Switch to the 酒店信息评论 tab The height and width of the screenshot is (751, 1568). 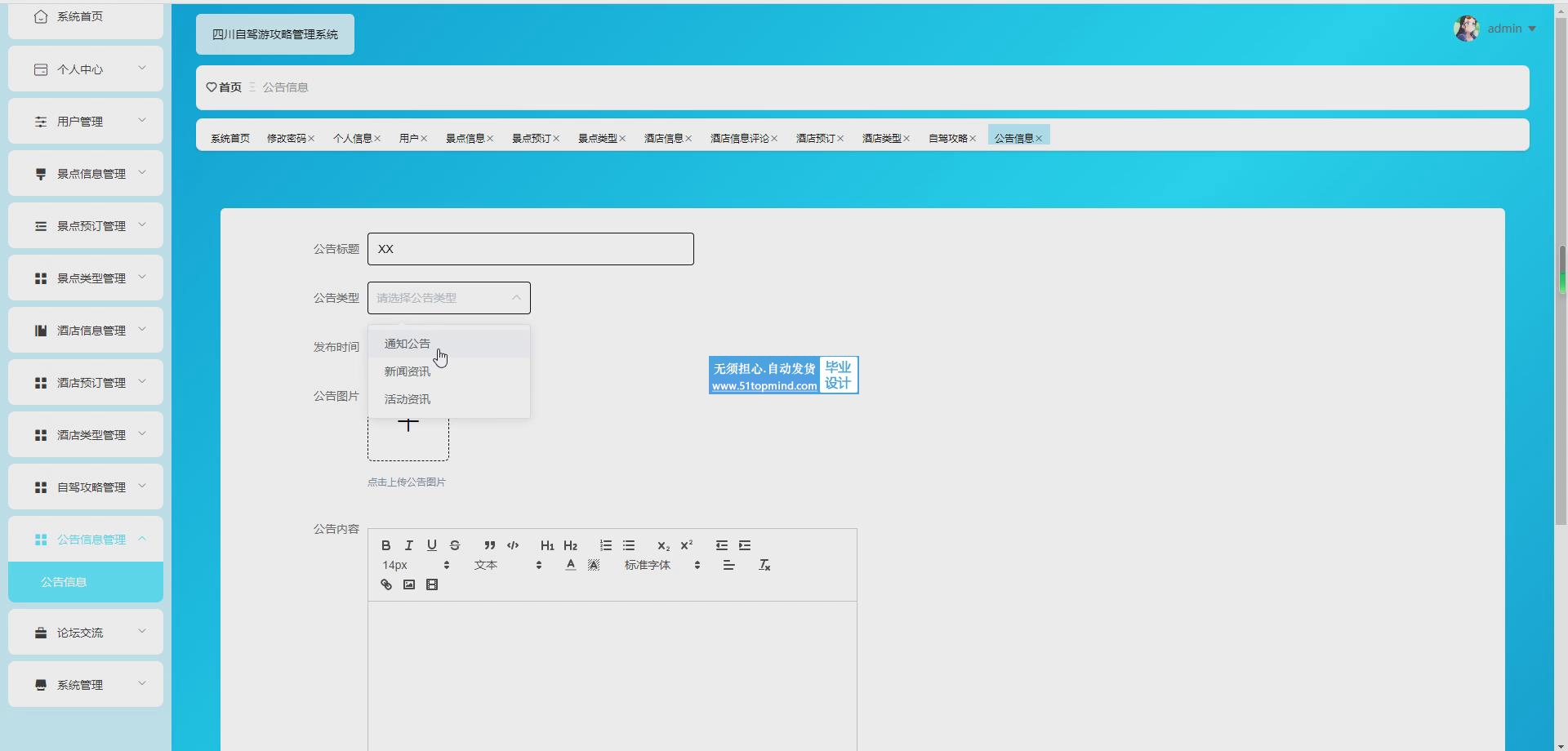[740, 138]
